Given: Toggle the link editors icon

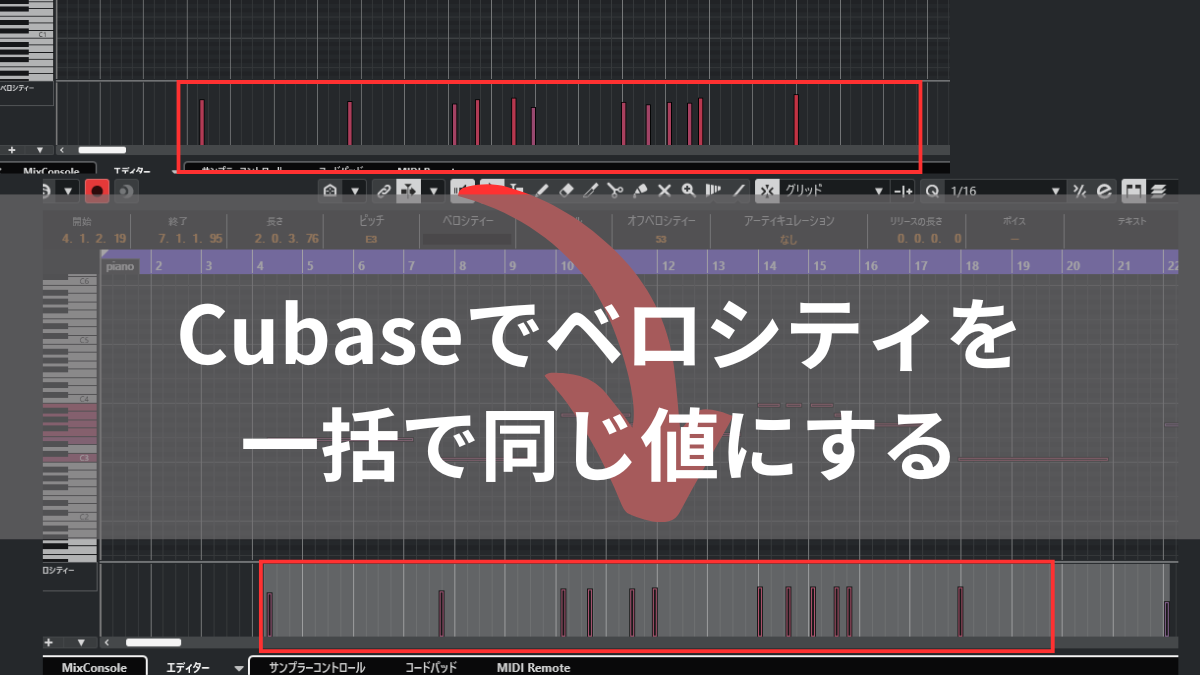Looking at the screenshot, I should tap(383, 190).
